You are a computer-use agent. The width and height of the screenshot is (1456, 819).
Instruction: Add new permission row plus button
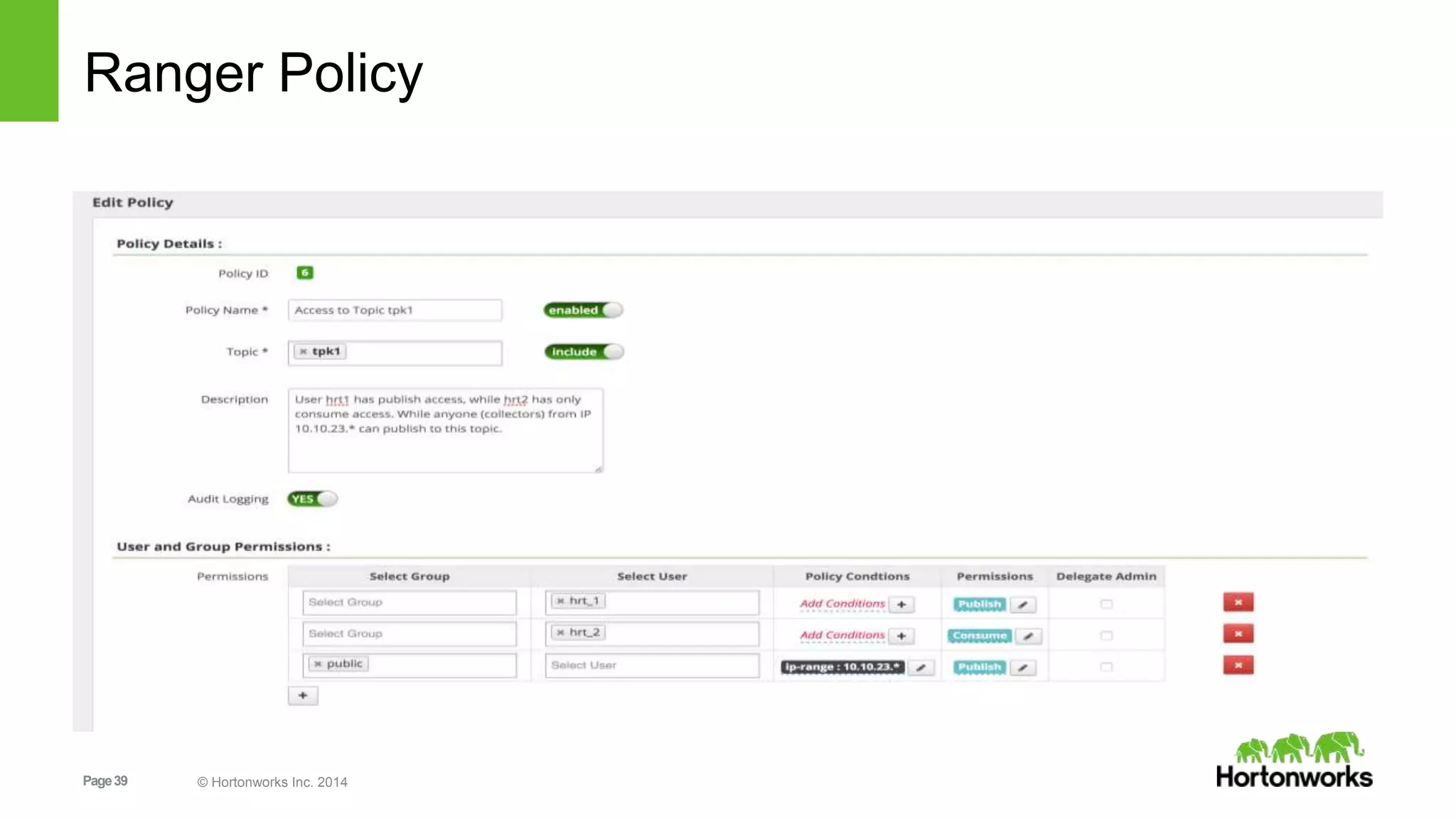pyautogui.click(x=303, y=695)
